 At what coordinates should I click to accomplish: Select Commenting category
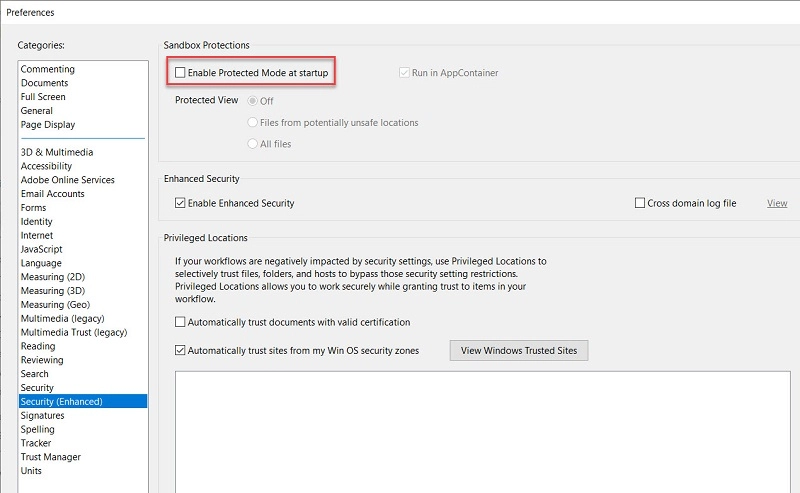coord(47,69)
